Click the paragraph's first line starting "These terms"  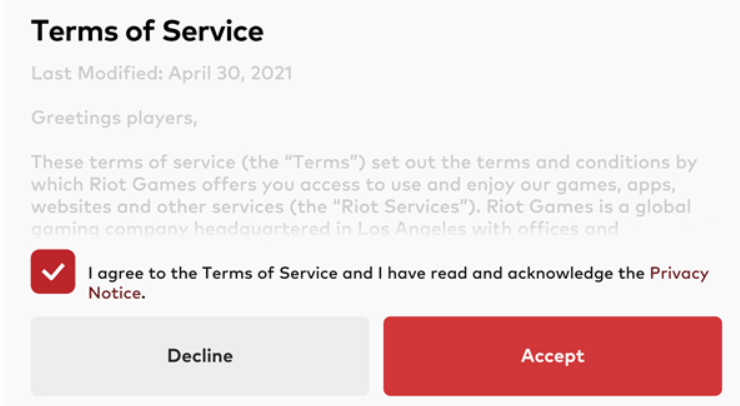tap(364, 162)
